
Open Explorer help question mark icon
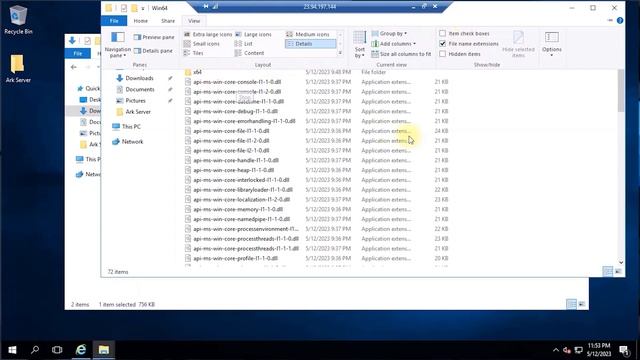[620, 20]
